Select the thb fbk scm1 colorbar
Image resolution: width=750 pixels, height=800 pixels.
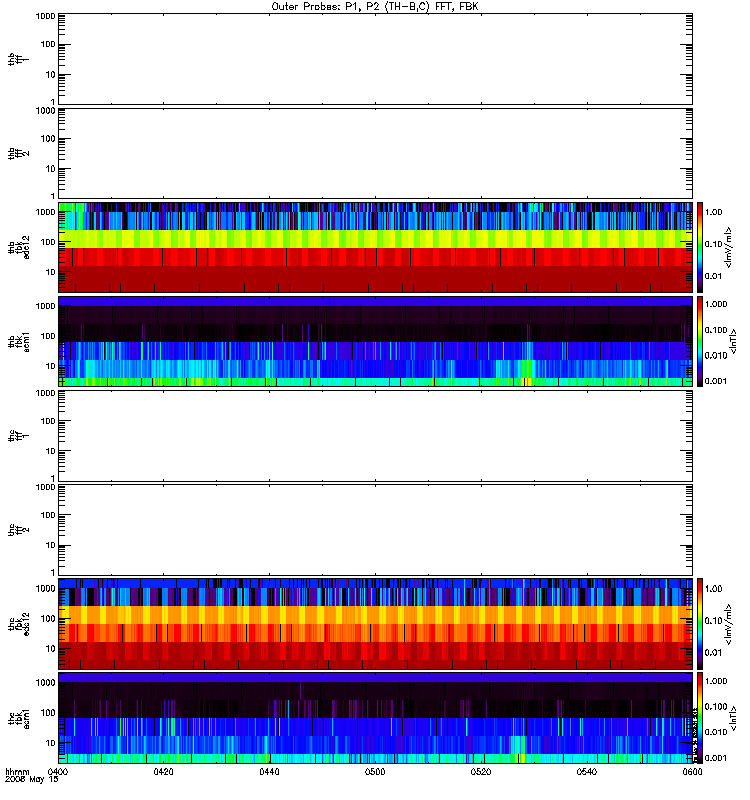pos(700,341)
